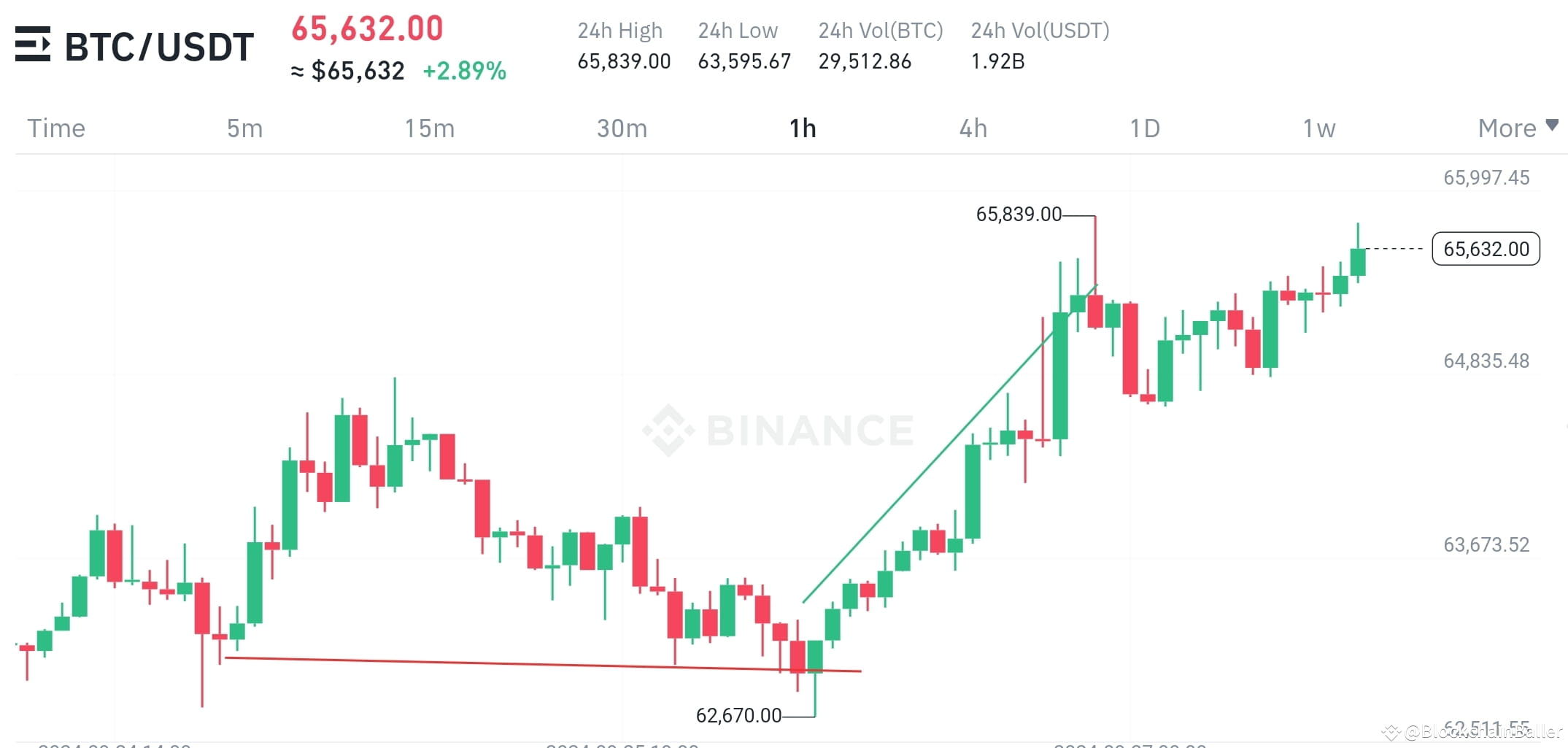Switch to the 15m interval
Viewport: 1568px width, 748px height.
[x=430, y=128]
